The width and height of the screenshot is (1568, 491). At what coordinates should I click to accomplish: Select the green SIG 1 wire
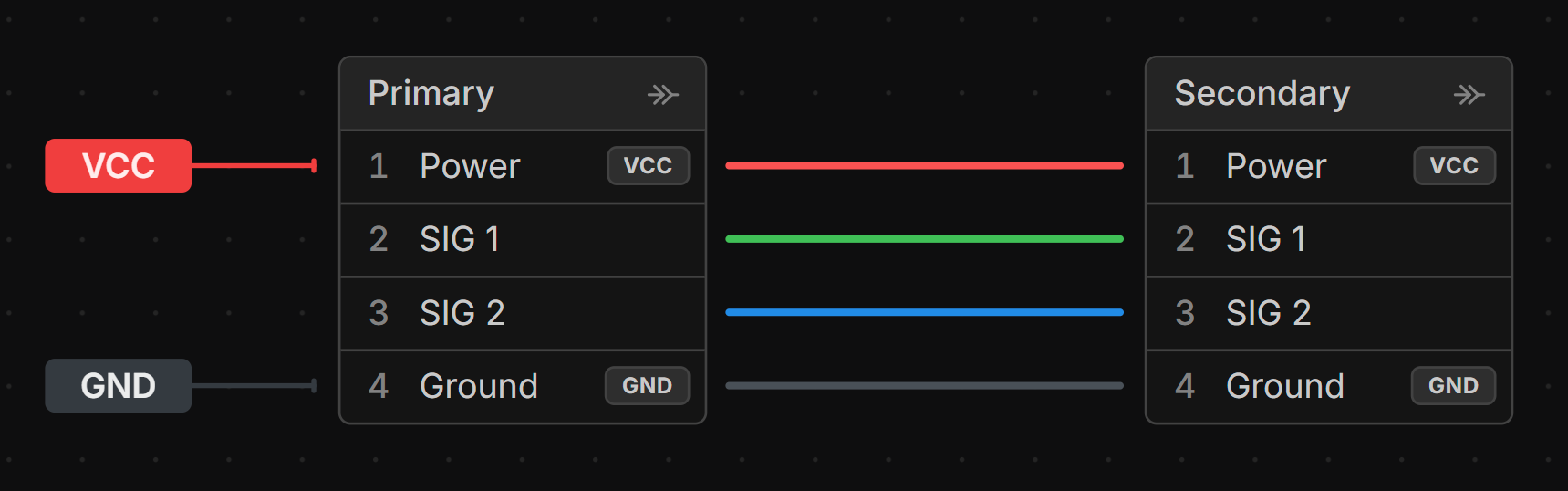(924, 239)
